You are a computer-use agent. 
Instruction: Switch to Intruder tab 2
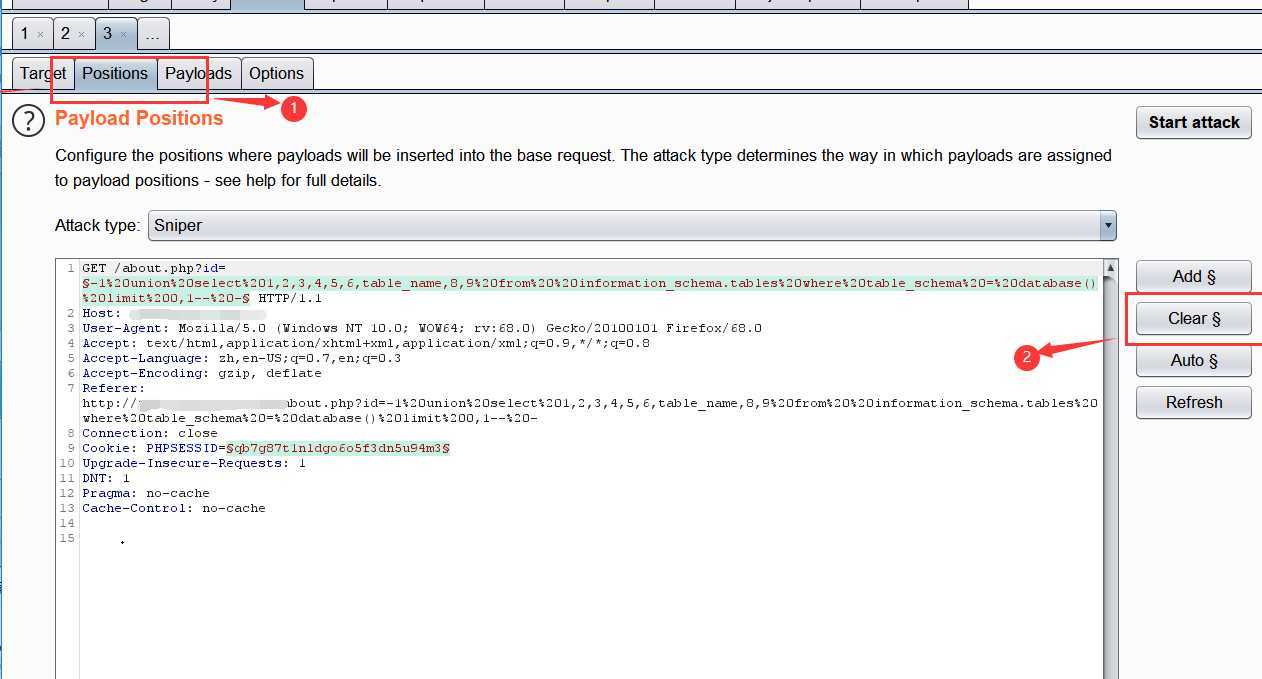pyautogui.click(x=65, y=33)
